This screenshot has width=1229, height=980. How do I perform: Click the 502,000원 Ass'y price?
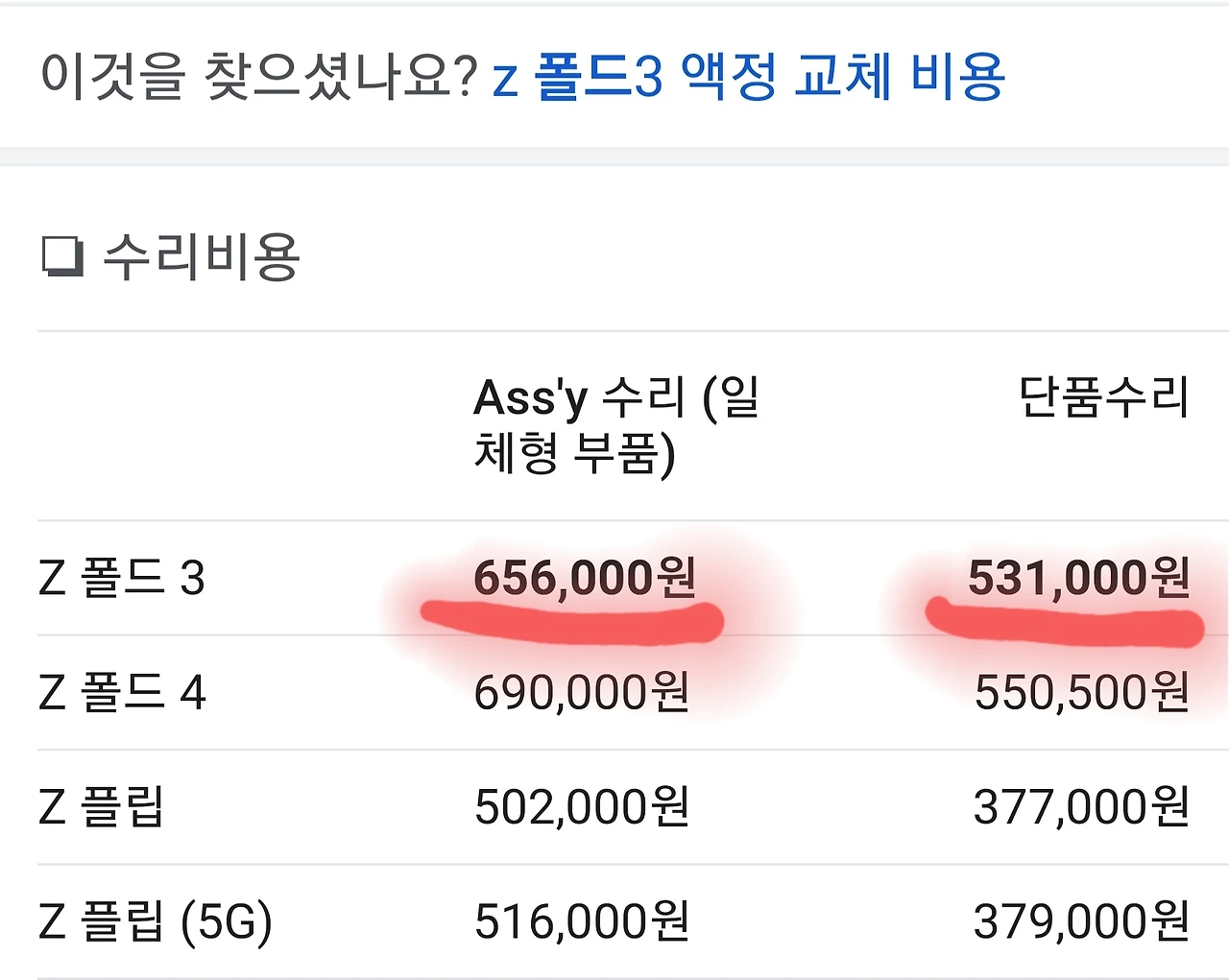582,806
